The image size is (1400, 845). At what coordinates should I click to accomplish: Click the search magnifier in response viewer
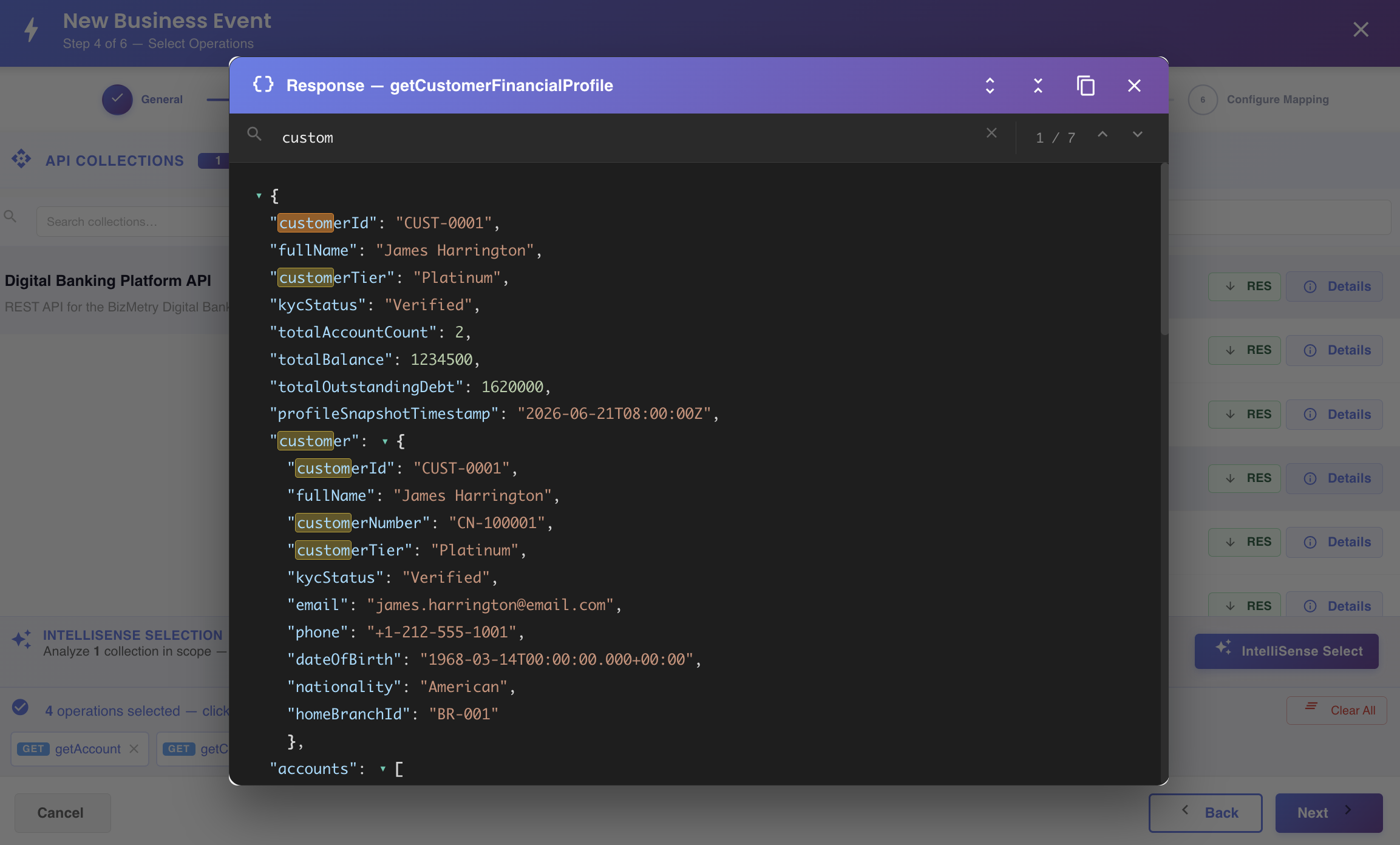click(254, 134)
